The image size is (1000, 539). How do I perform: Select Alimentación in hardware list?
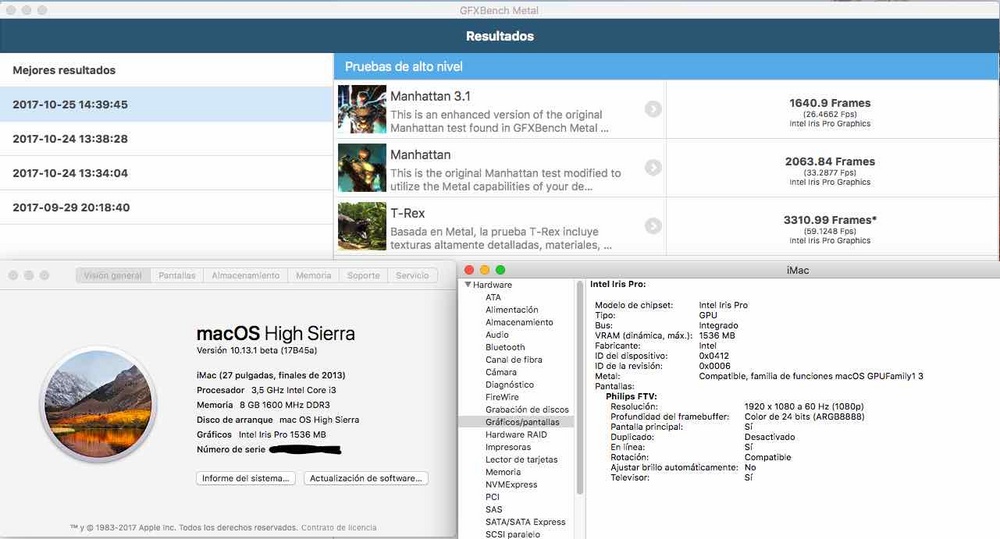point(511,309)
